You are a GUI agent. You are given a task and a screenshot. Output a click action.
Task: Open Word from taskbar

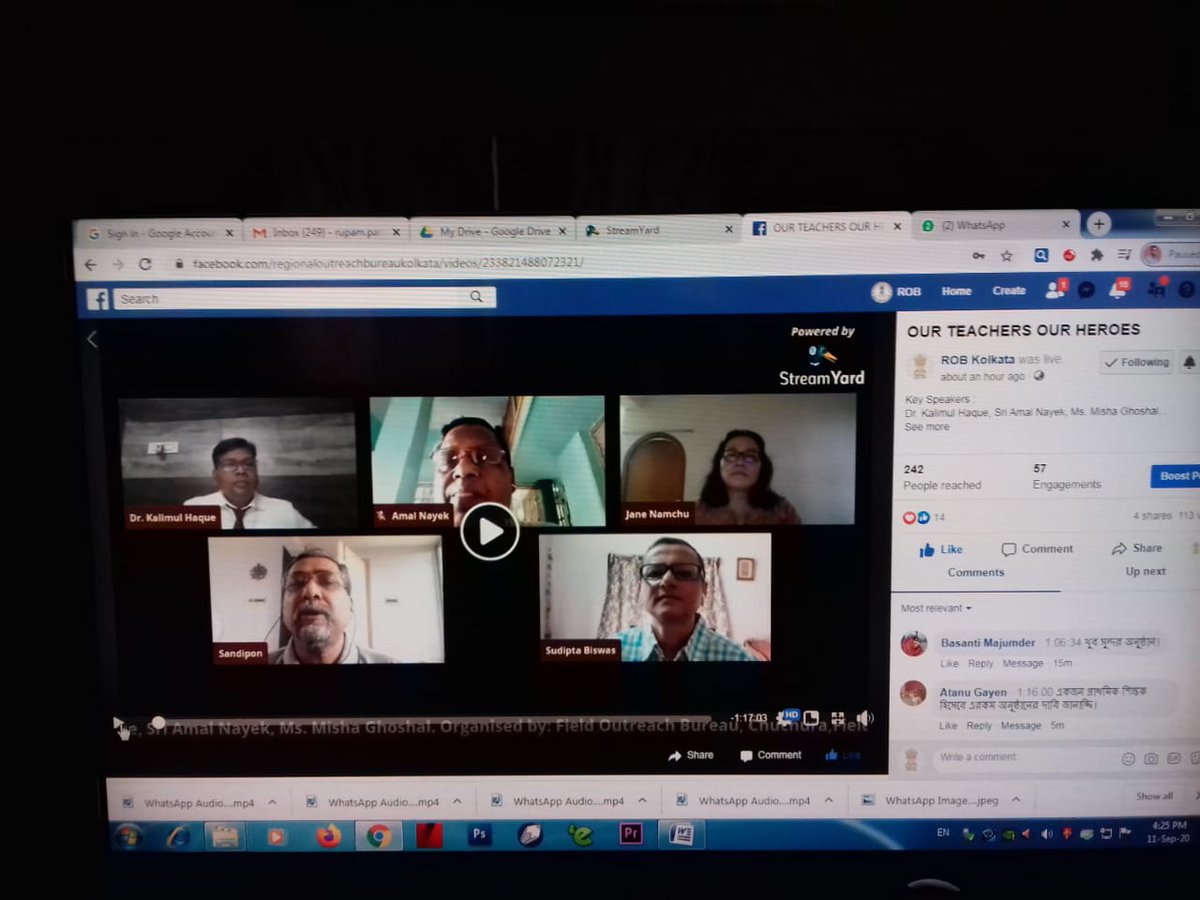point(682,833)
